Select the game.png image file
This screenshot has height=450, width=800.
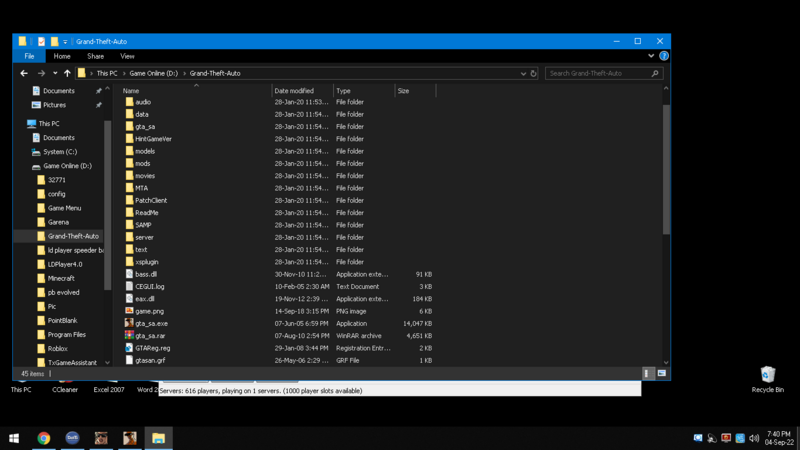pyautogui.click(x=149, y=311)
